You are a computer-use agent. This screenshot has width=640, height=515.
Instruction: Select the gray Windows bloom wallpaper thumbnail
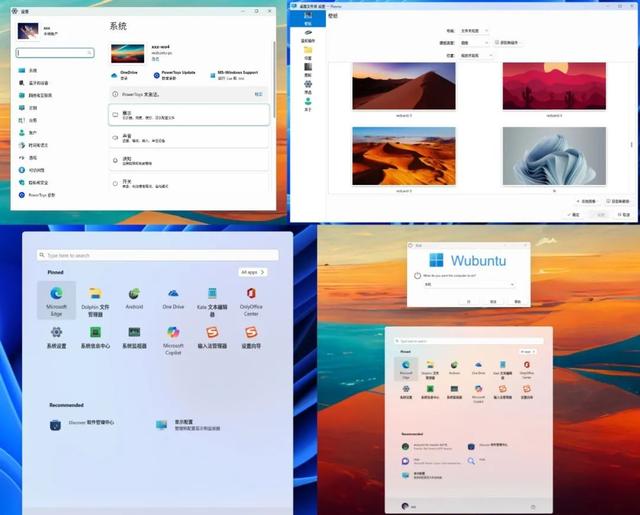(554, 156)
